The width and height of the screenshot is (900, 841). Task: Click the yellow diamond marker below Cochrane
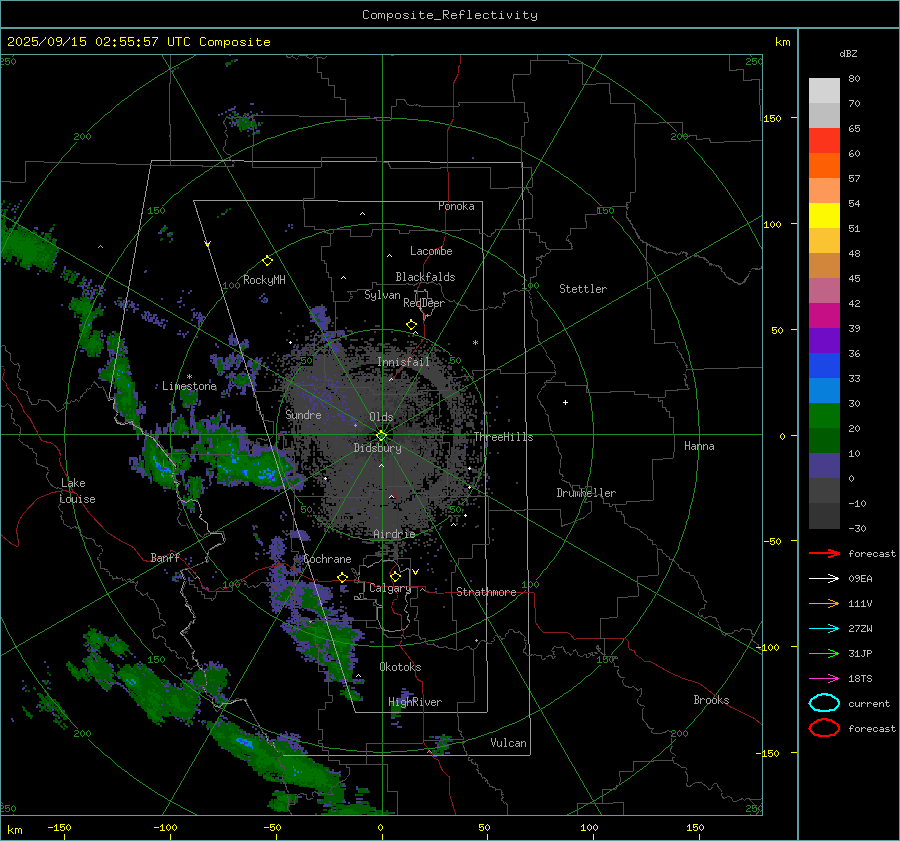[x=342, y=577]
